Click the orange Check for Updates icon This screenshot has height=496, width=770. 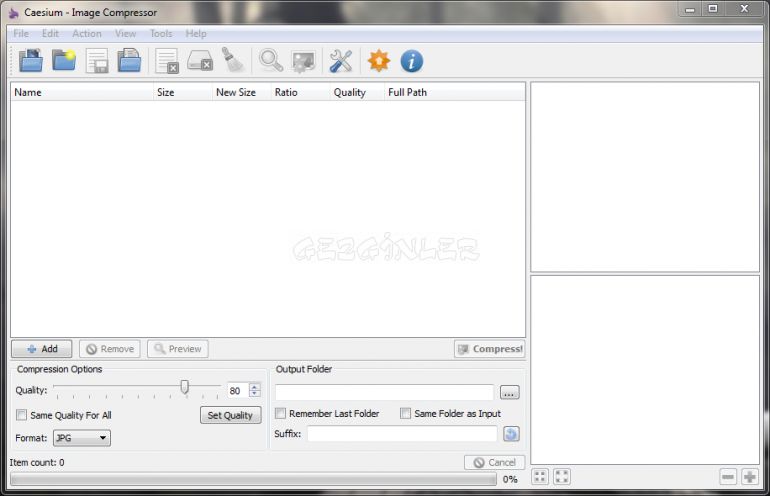coord(379,61)
